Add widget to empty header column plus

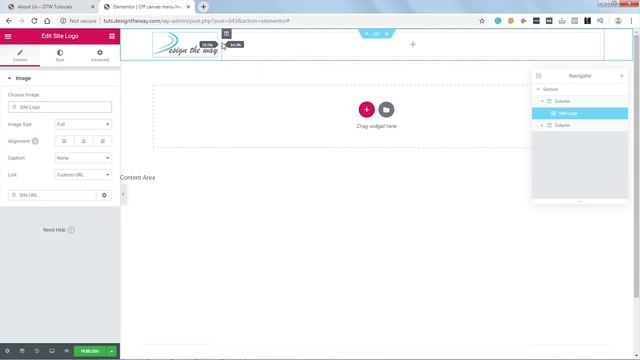pyautogui.click(x=413, y=44)
